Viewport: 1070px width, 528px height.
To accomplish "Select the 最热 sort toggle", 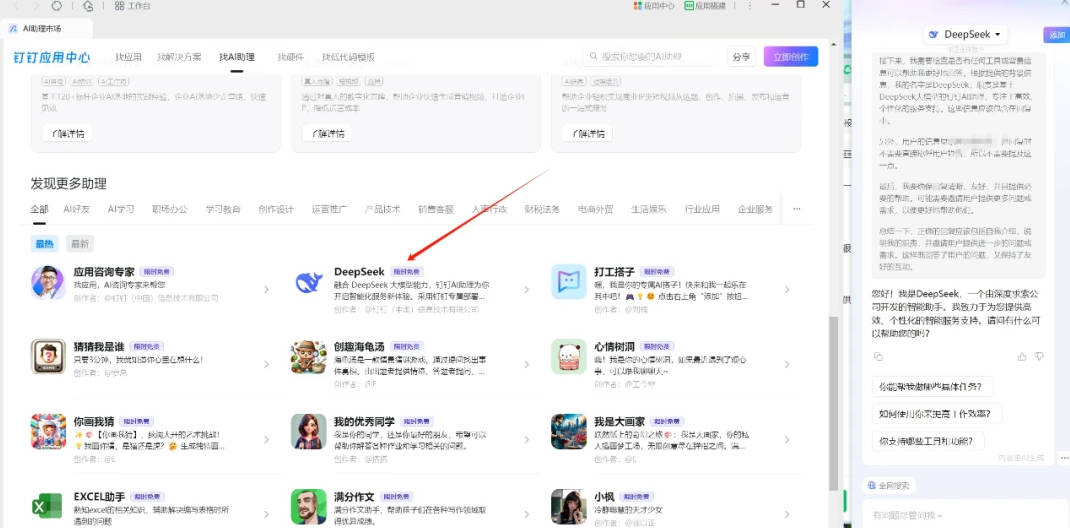I will [44, 244].
